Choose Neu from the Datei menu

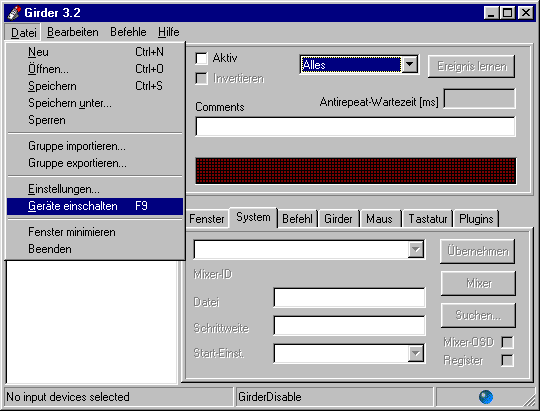[95, 52]
